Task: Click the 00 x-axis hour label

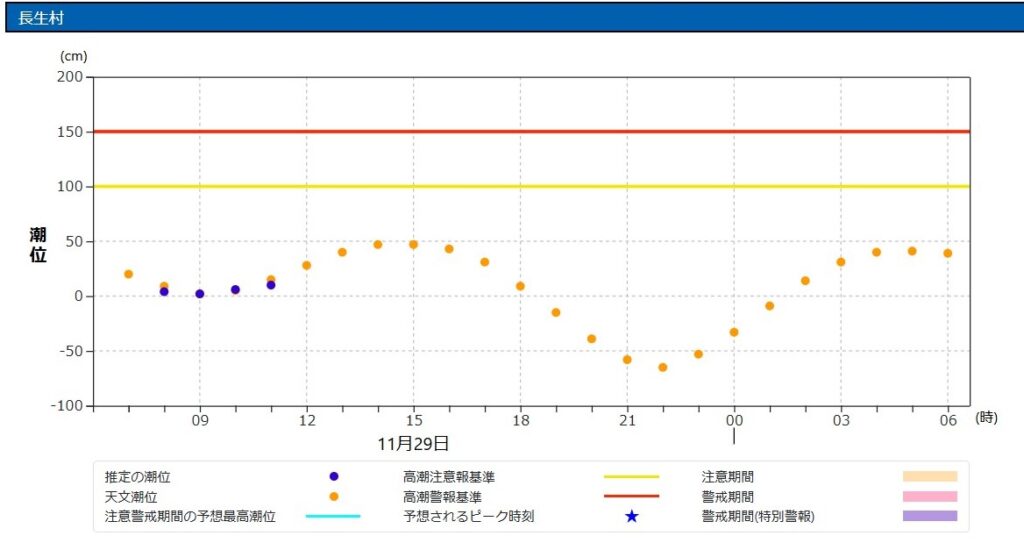Action: coord(735,420)
